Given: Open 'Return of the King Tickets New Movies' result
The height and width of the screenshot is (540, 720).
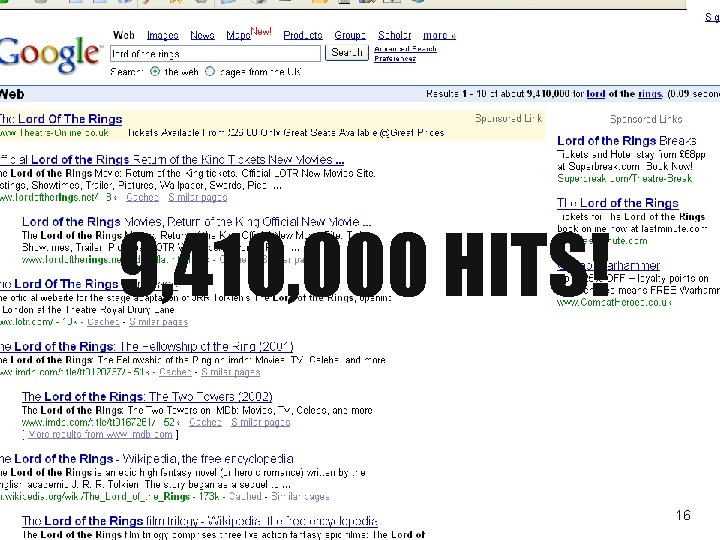Looking at the screenshot, I should [x=172, y=160].
